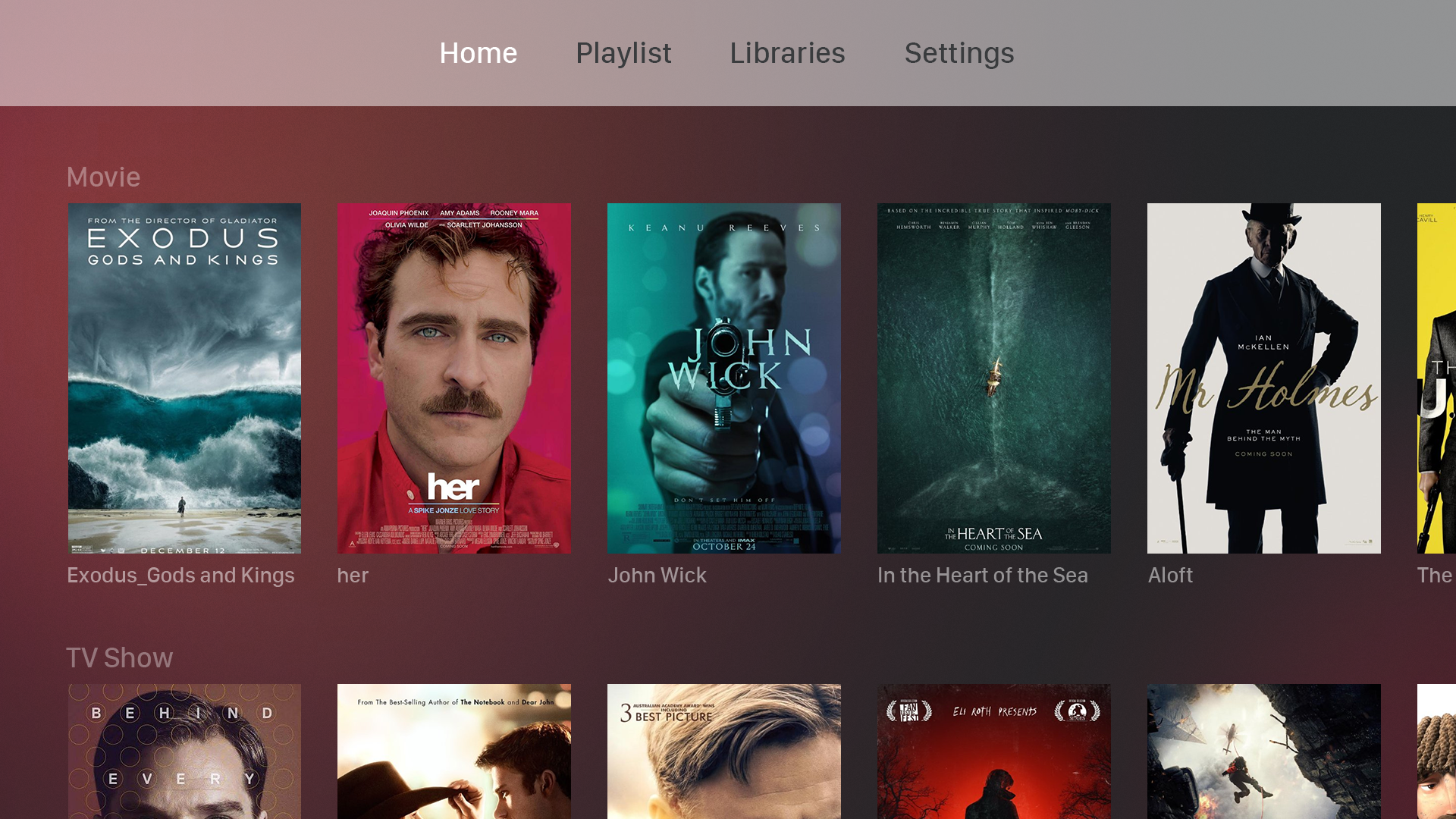This screenshot has height=819, width=1456.
Task: Select the helicopter rescue TV show poster
Action: coord(1264,752)
